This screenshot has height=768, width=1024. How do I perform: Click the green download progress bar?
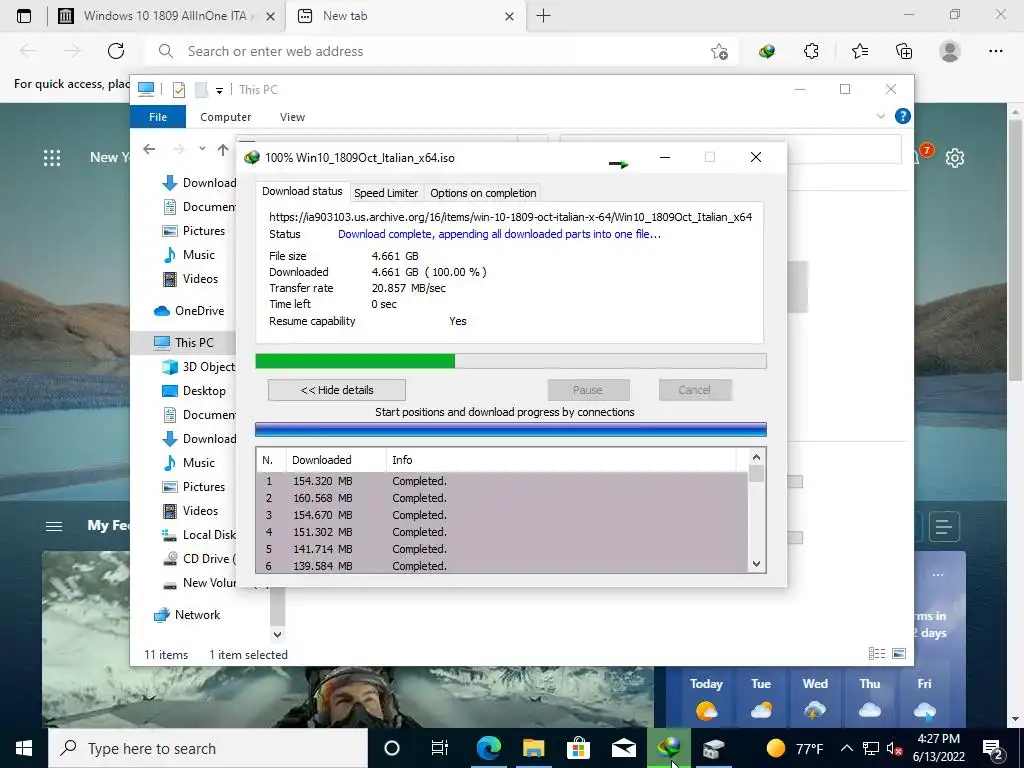[511, 361]
